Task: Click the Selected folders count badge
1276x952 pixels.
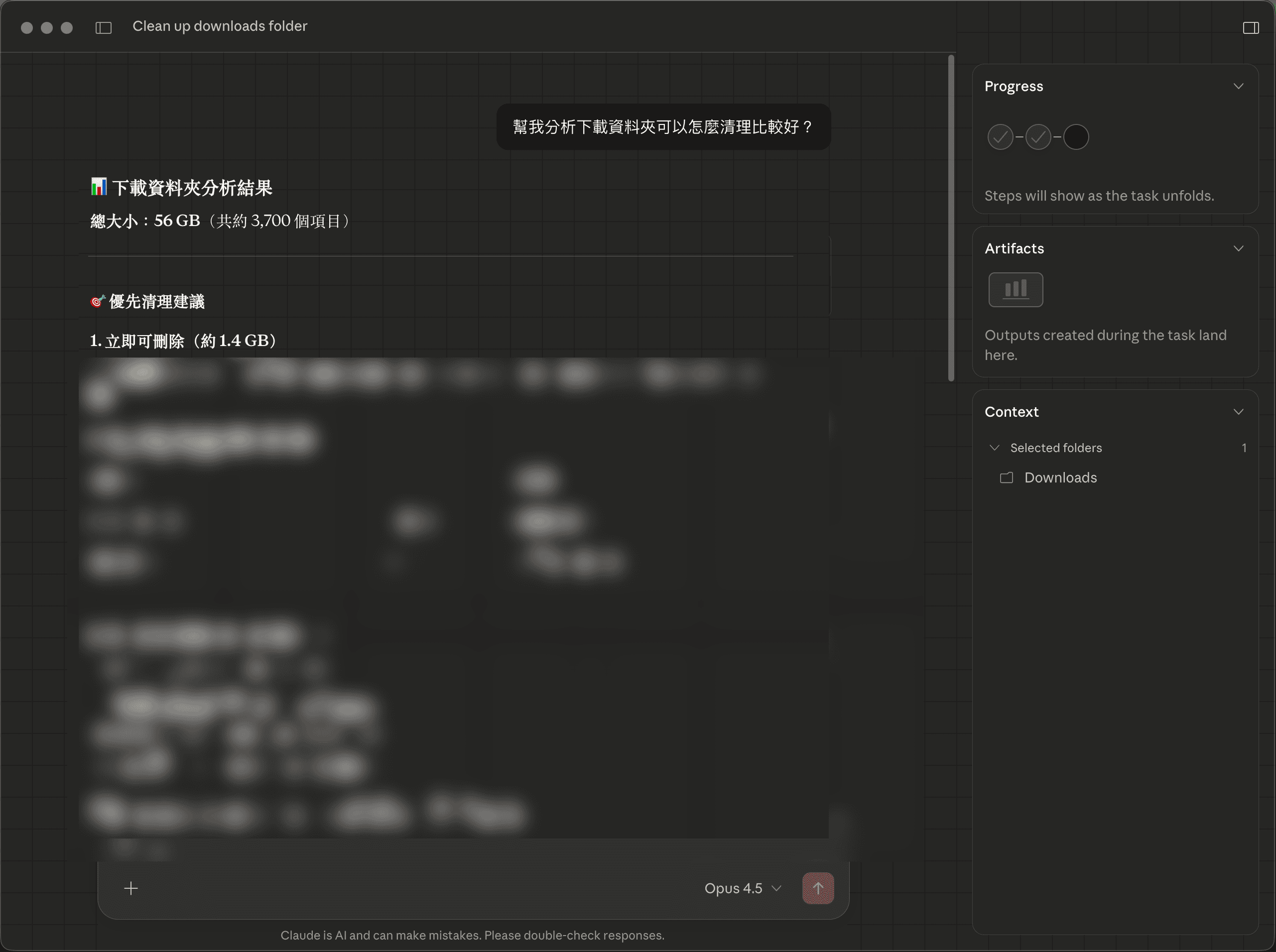Action: pos(1244,447)
